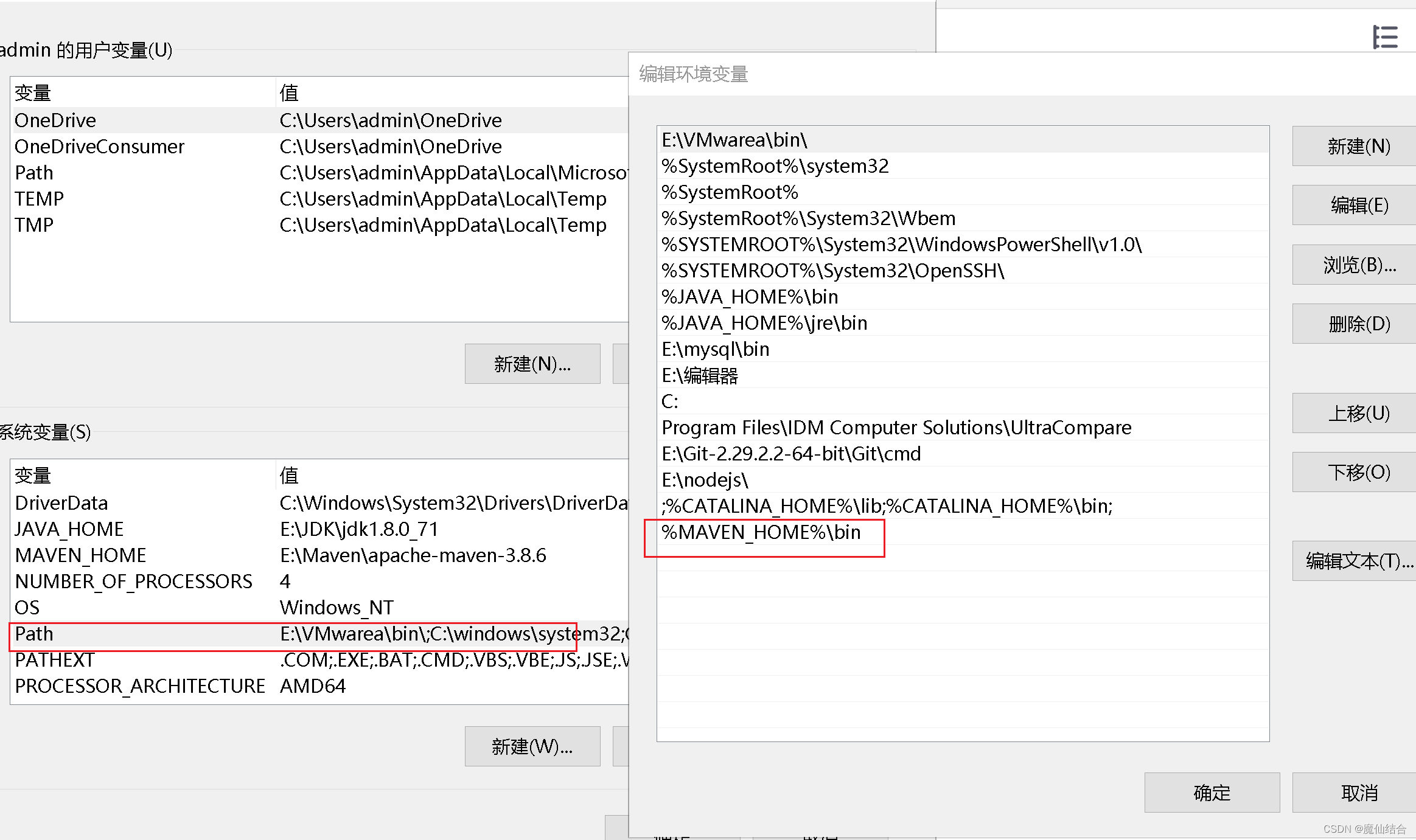
Task: Select the NUMBER_OF_PROCESSORS system variable row
Action: pos(319,581)
